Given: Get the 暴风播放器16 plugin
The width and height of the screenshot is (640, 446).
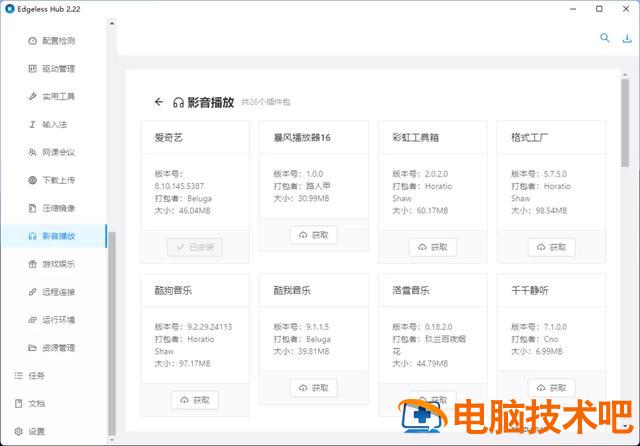Looking at the screenshot, I should click(x=313, y=235).
